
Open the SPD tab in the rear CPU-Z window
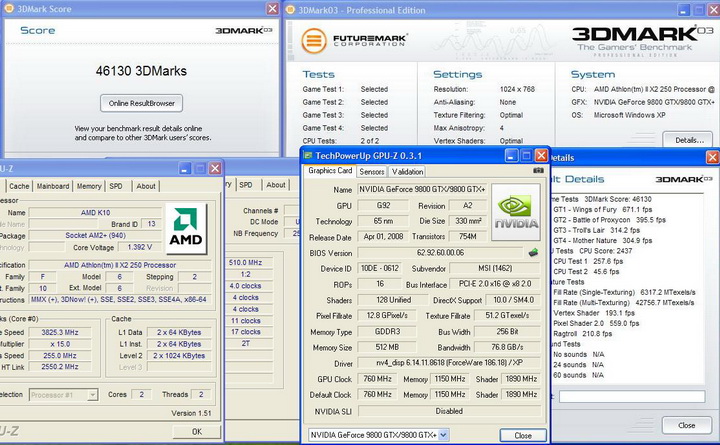point(246,185)
